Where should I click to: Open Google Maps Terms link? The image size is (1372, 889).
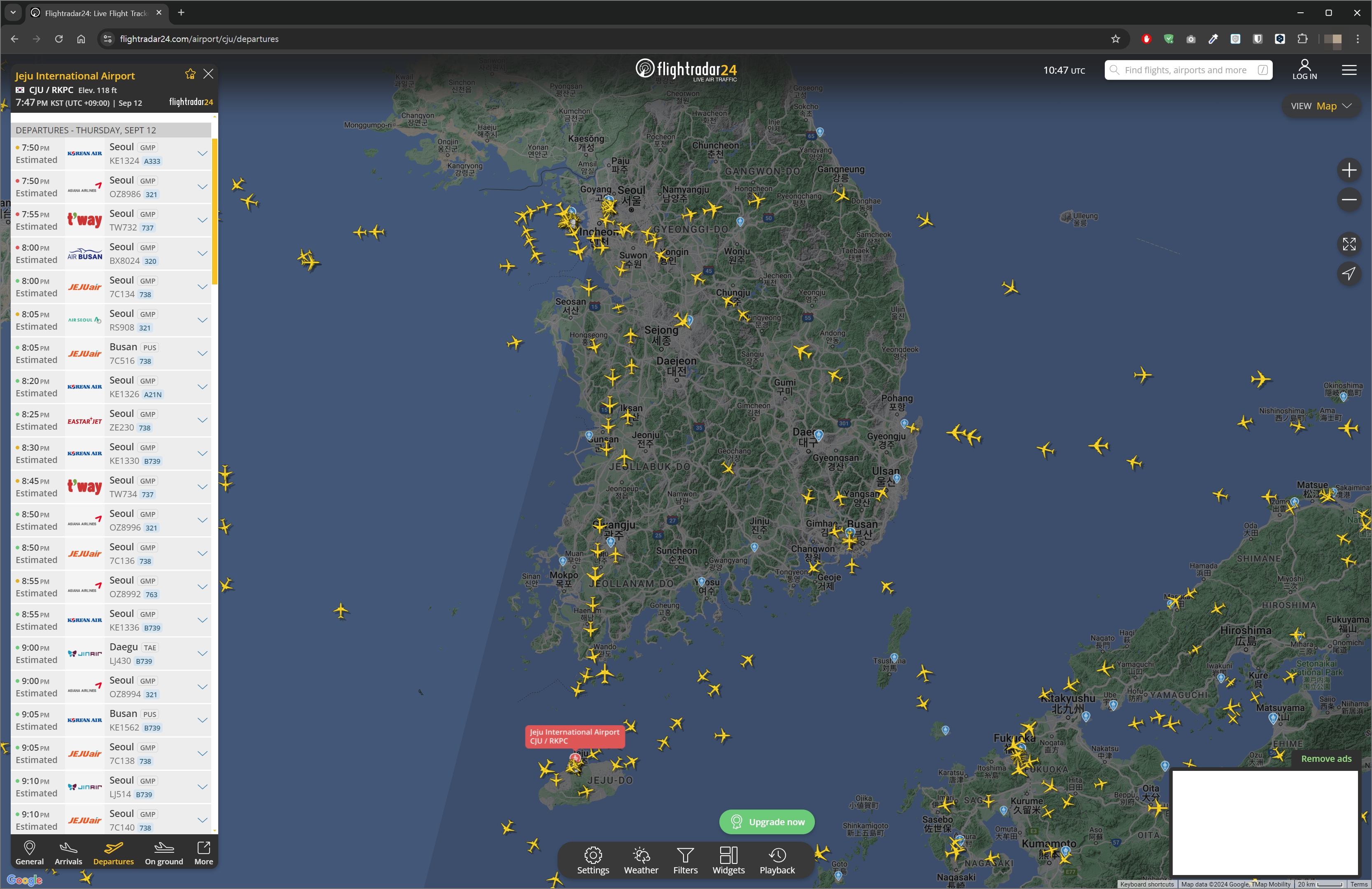[x=1358, y=884]
